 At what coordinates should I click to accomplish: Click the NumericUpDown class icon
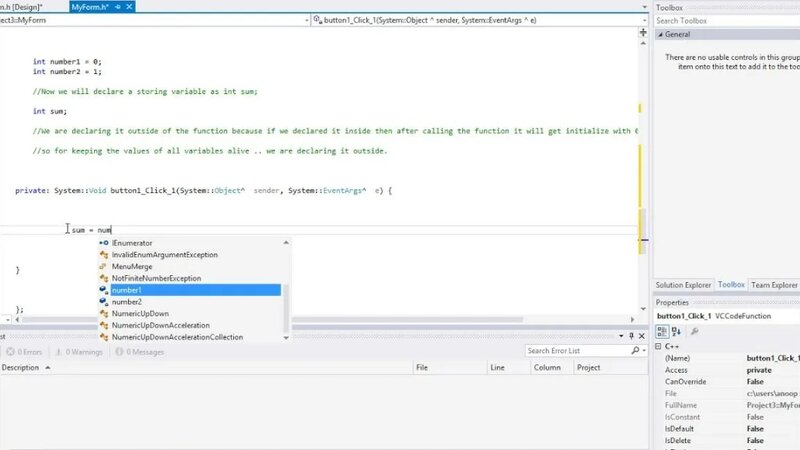click(x=104, y=313)
